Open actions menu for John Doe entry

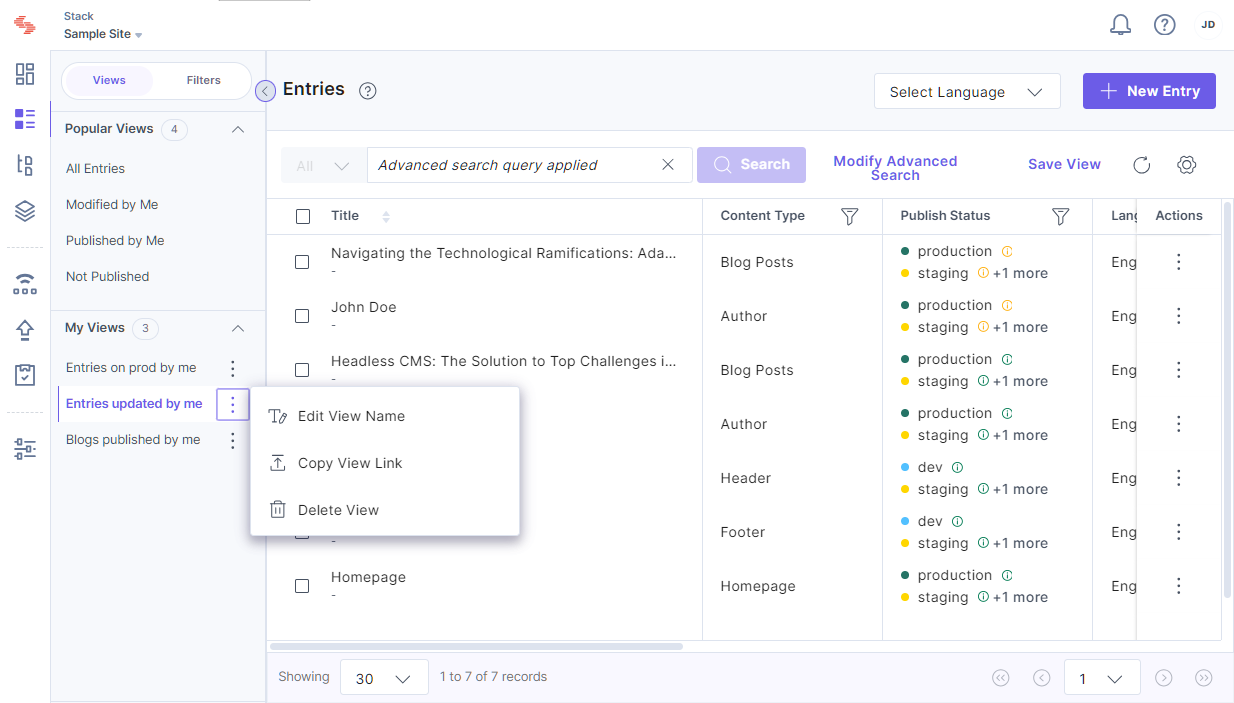pyautogui.click(x=1179, y=316)
